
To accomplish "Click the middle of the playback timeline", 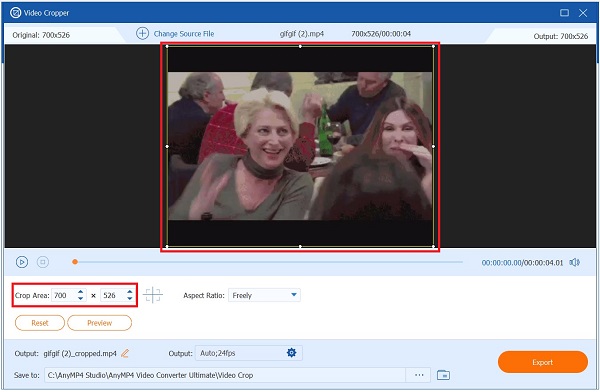I will 267,262.
